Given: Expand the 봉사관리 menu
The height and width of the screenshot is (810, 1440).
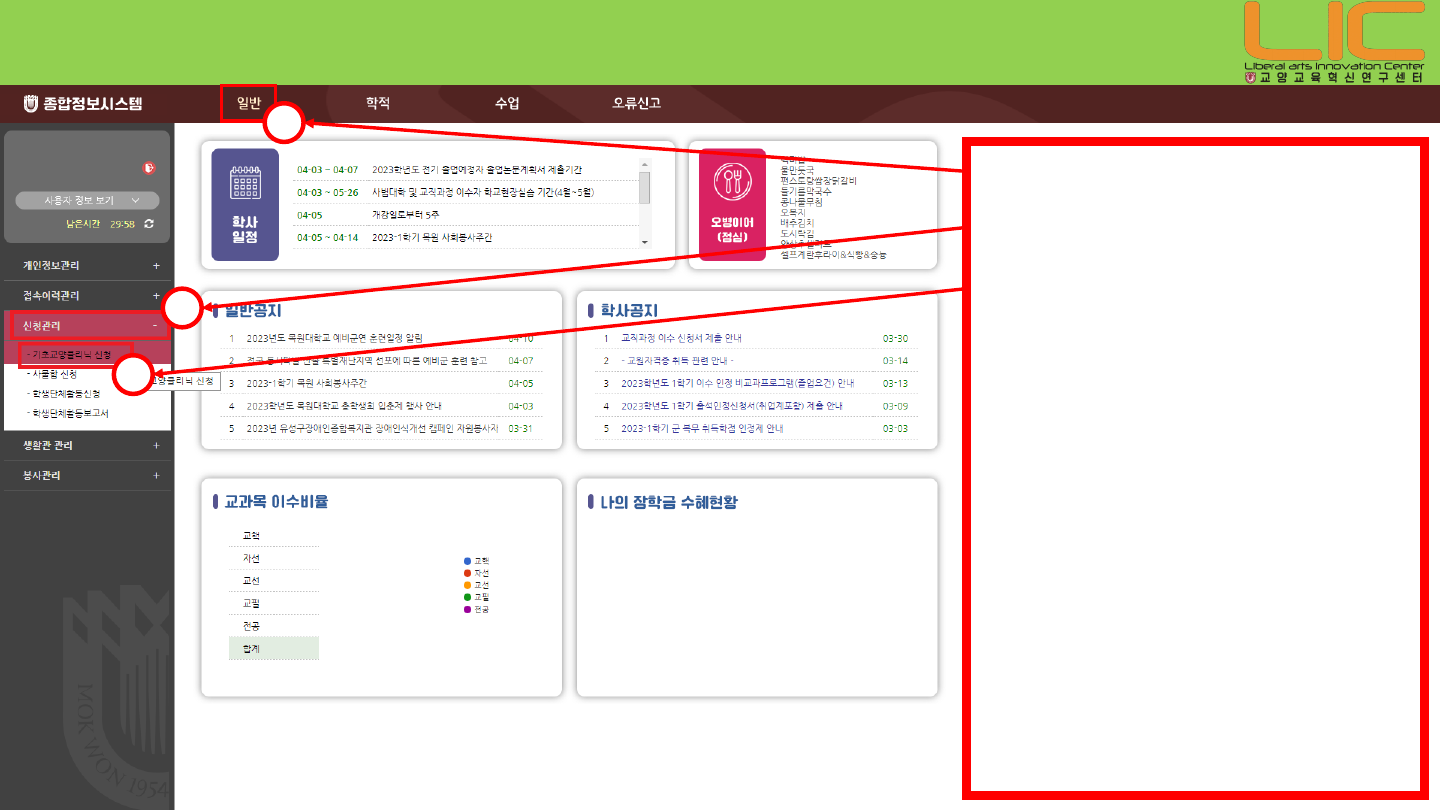Looking at the screenshot, I should [156, 476].
